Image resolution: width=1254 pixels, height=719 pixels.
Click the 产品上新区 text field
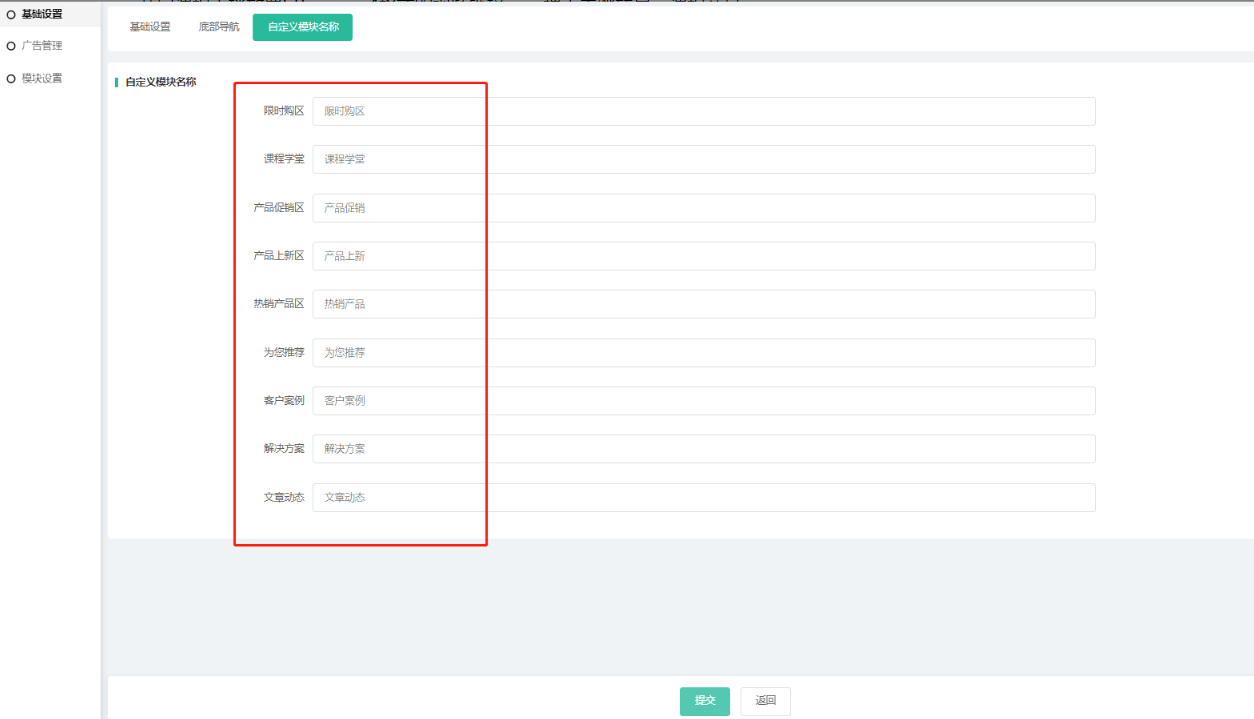coord(703,256)
